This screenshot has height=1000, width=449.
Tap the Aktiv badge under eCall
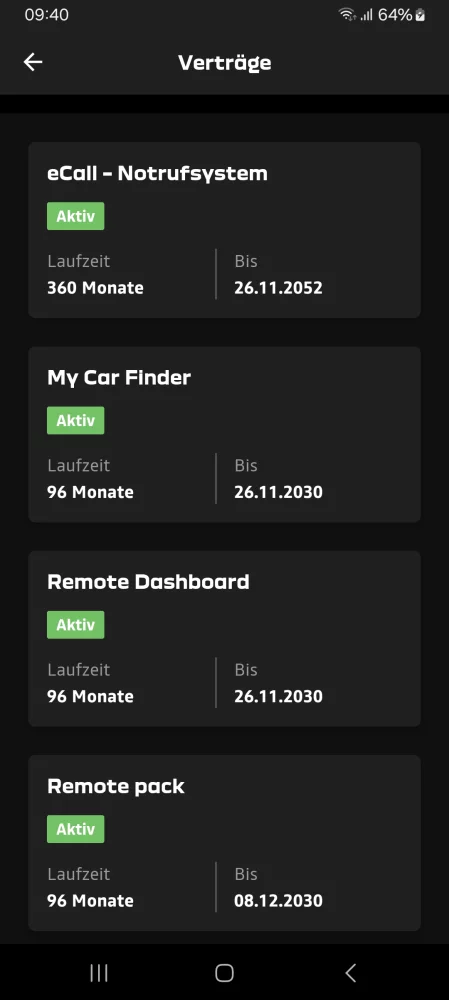pos(75,216)
